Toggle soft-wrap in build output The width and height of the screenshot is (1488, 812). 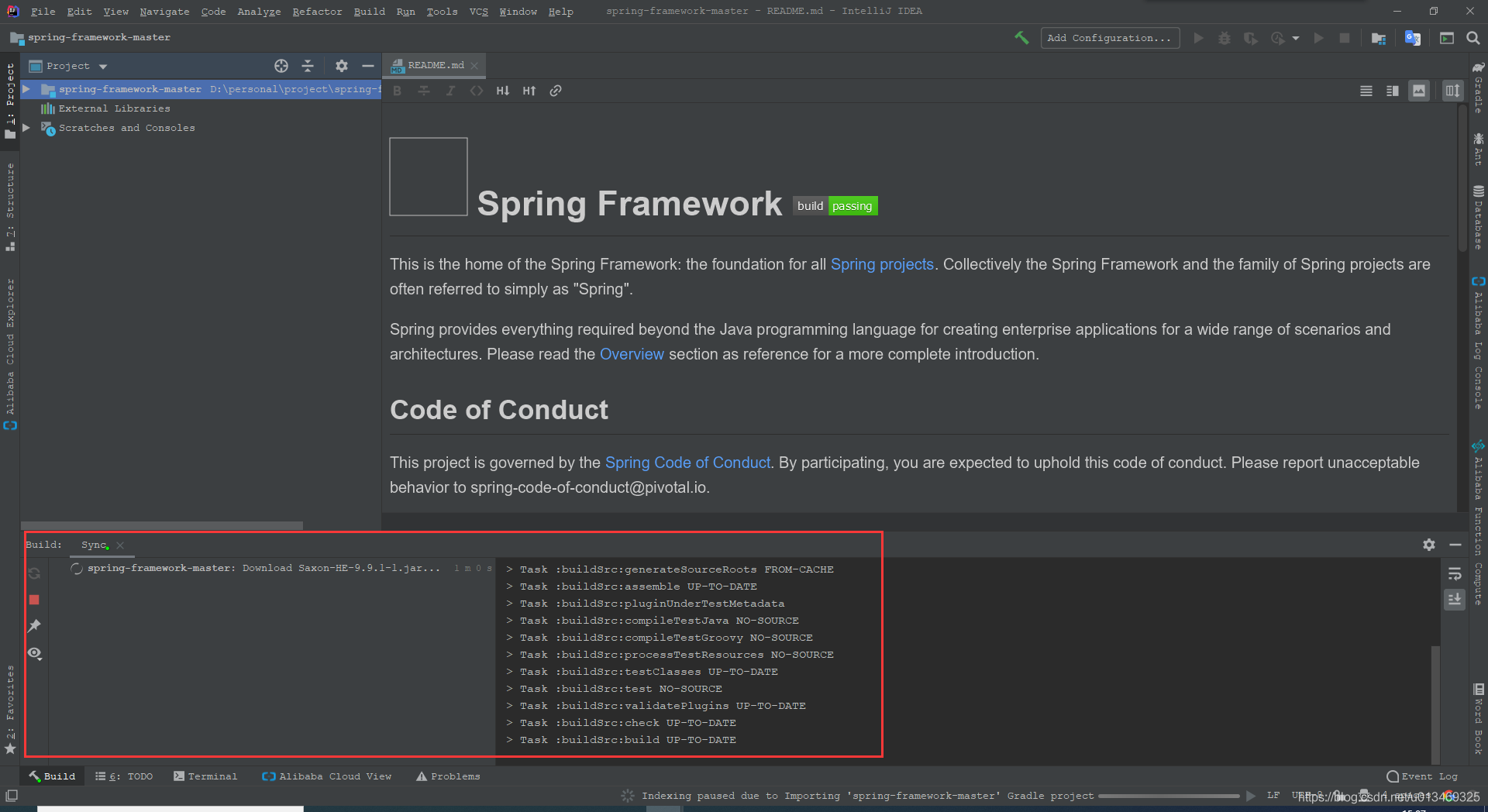[1455, 573]
